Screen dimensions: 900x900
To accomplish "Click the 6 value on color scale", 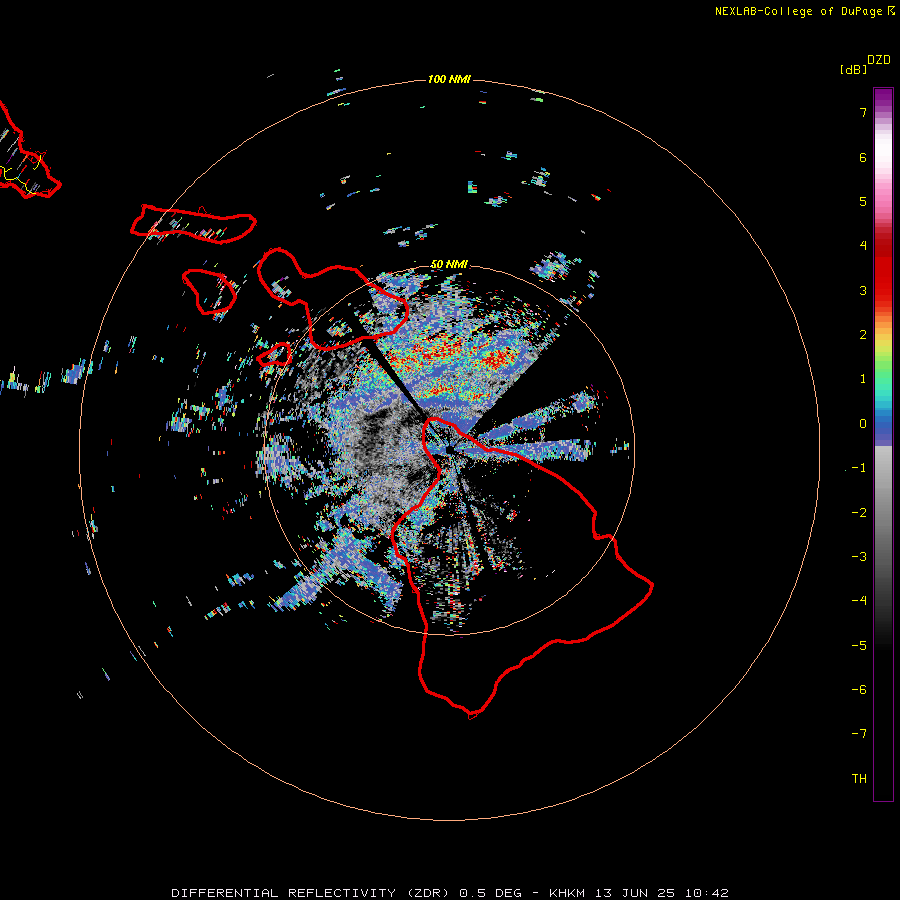I will tap(863, 157).
